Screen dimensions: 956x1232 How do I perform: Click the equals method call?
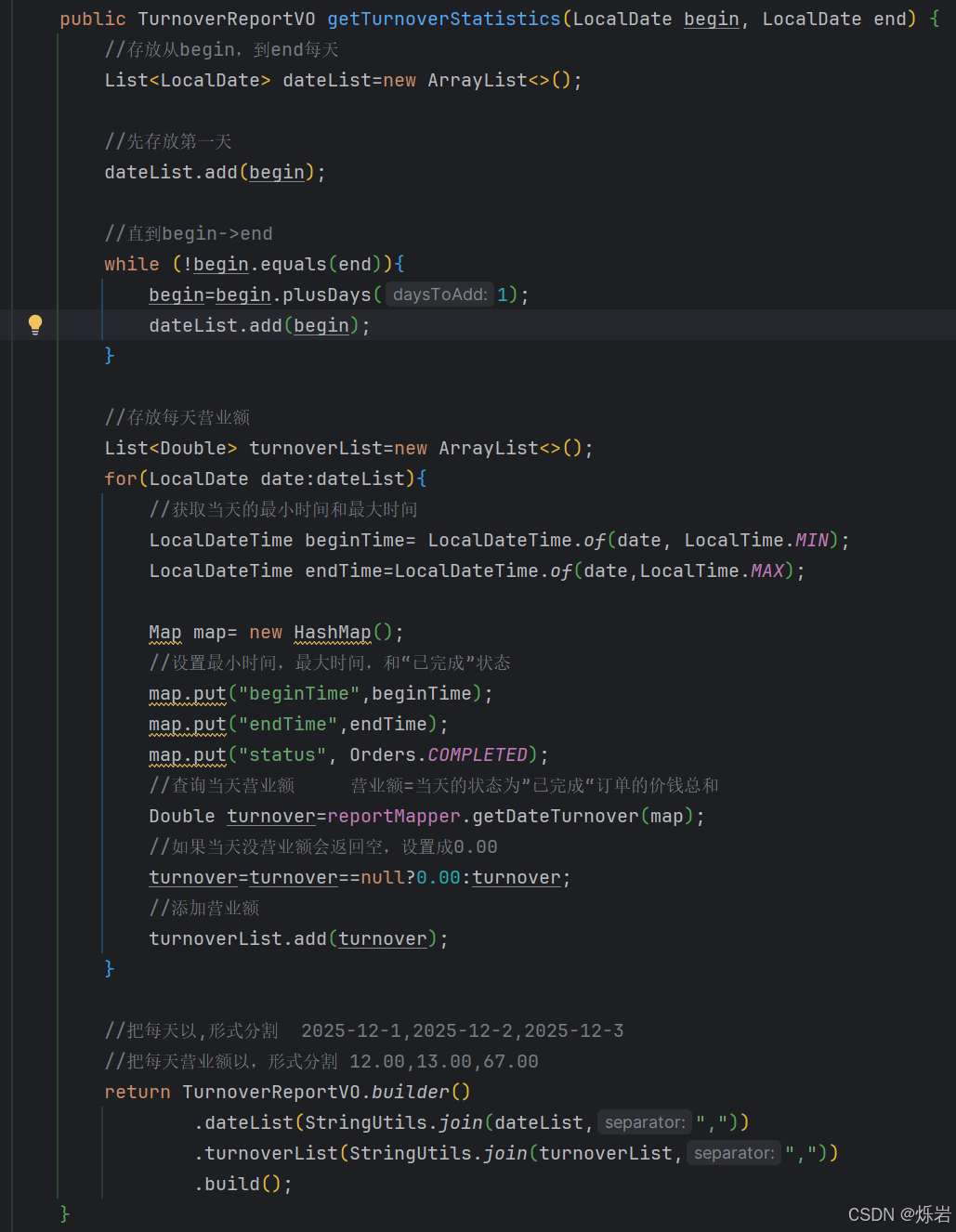[x=294, y=264]
